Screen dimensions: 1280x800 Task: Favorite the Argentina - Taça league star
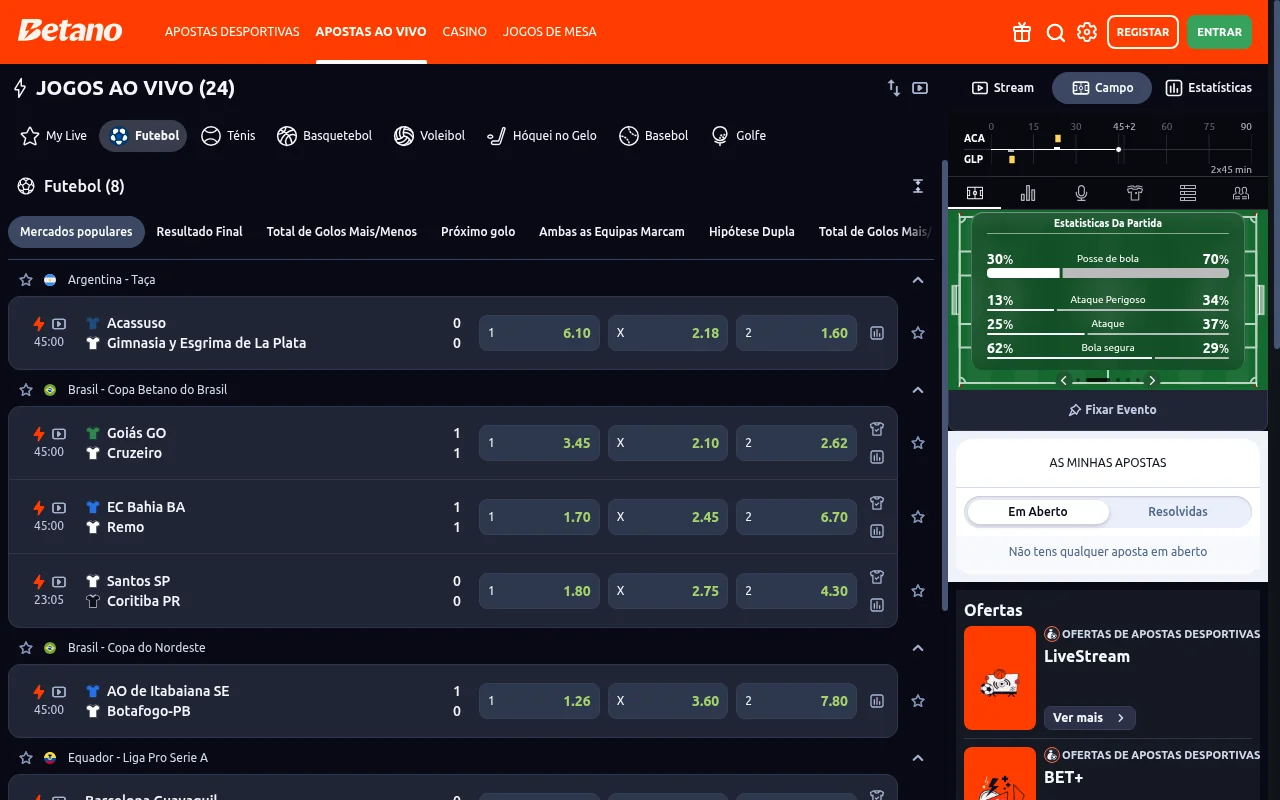coord(26,280)
